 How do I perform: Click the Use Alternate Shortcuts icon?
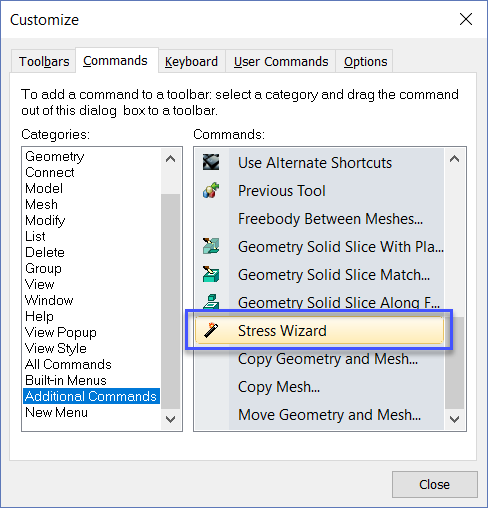211,162
